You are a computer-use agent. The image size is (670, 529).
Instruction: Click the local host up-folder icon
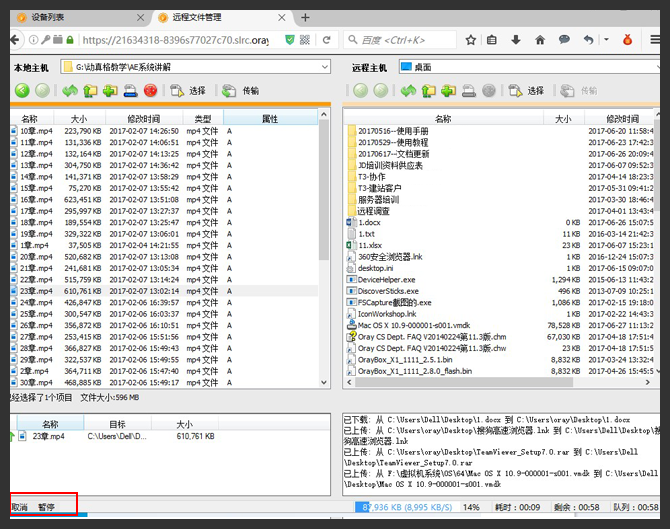pyautogui.click(x=91, y=91)
